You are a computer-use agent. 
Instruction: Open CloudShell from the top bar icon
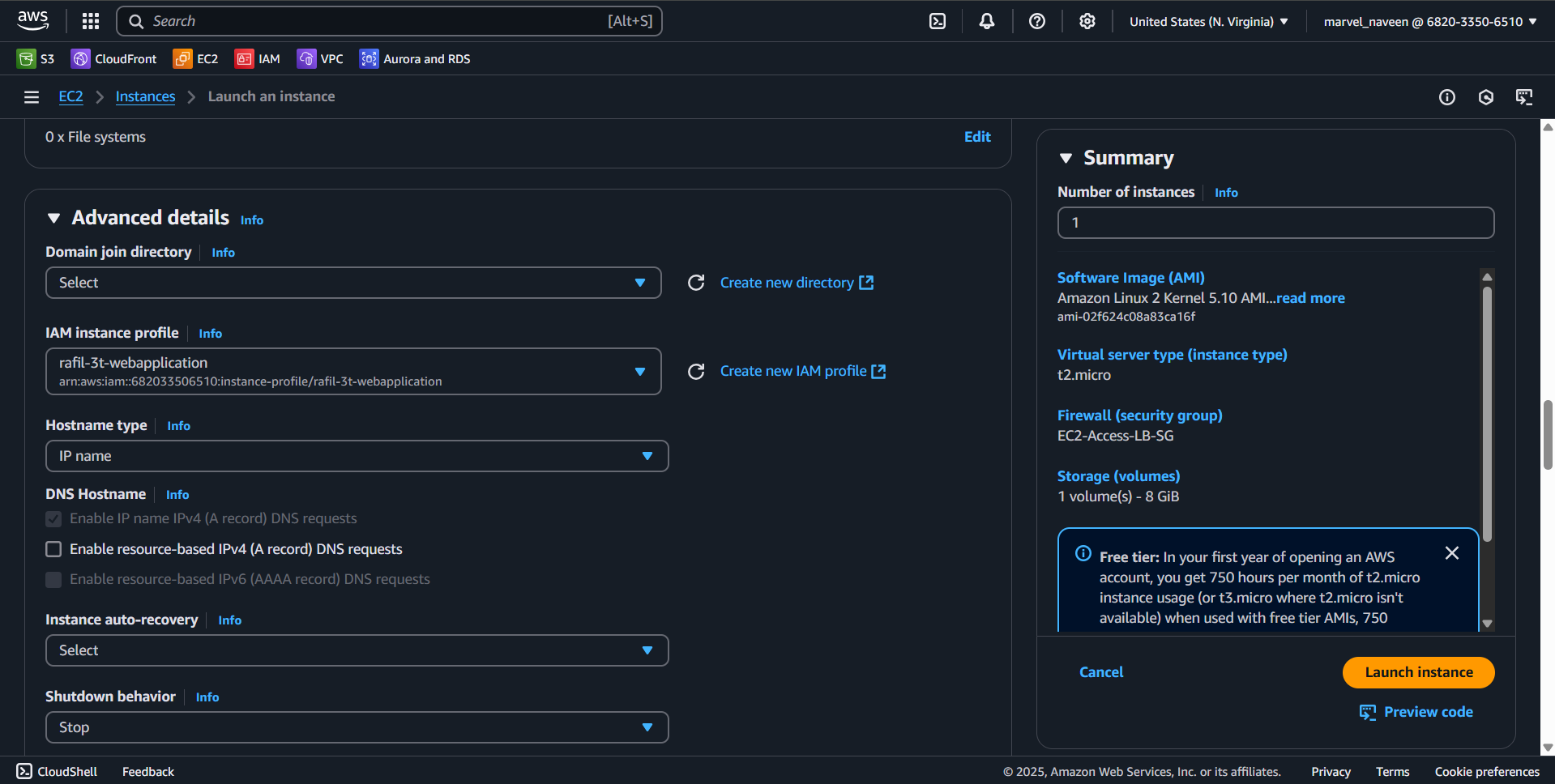(x=938, y=21)
